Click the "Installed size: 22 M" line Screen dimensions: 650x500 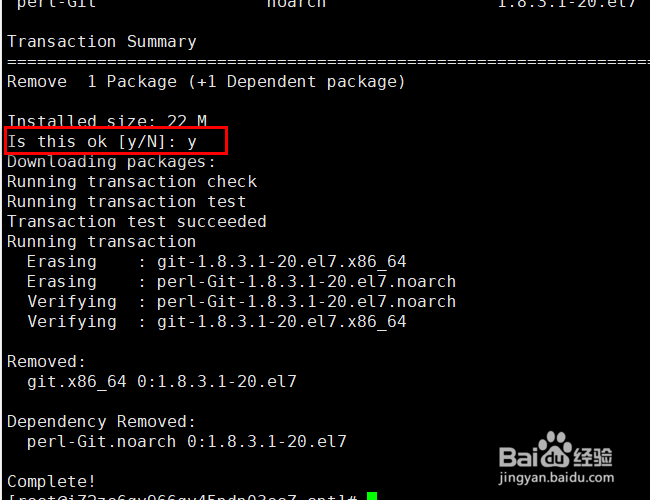(x=107, y=121)
